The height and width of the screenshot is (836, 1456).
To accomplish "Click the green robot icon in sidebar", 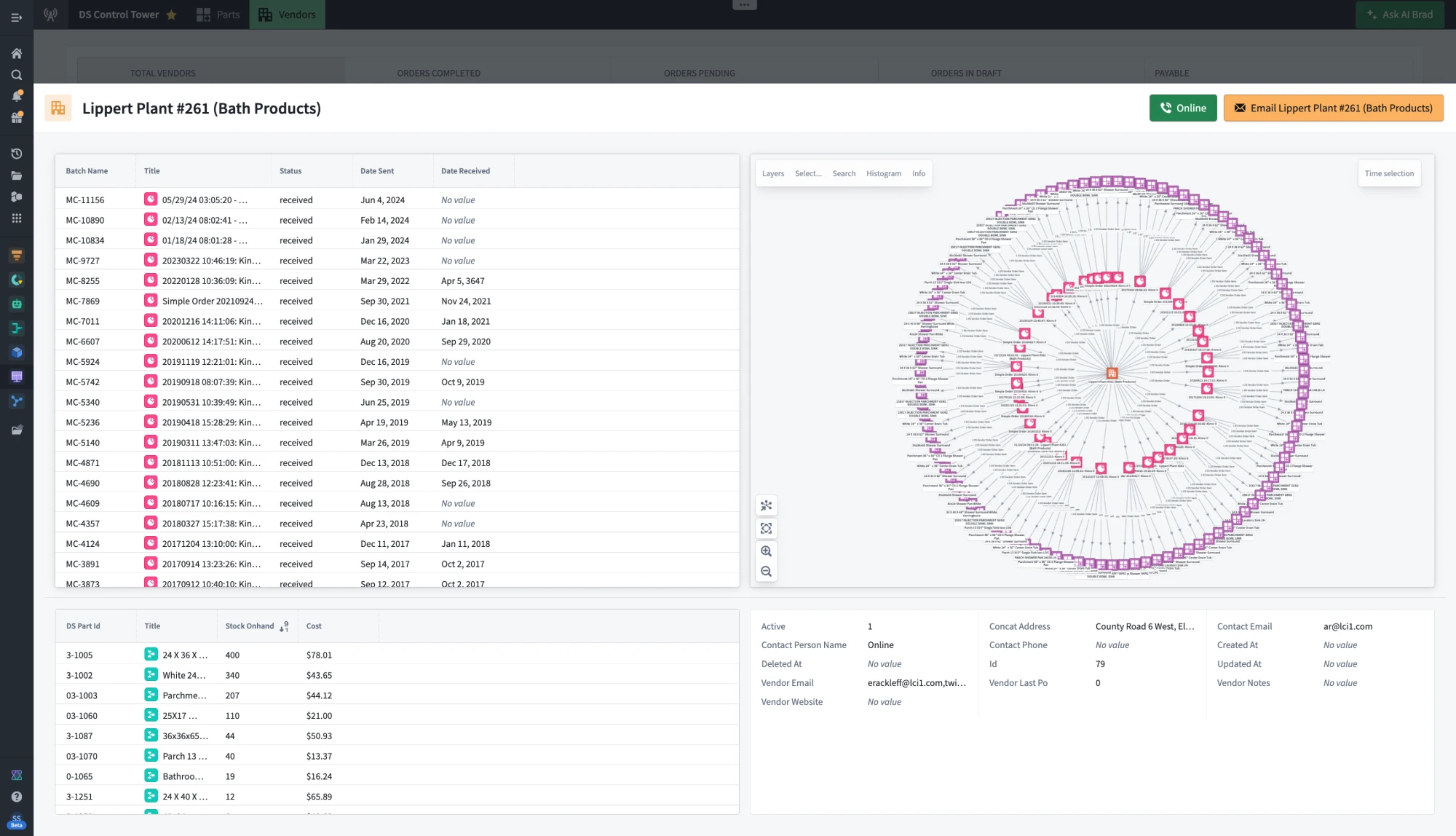I will (x=16, y=304).
